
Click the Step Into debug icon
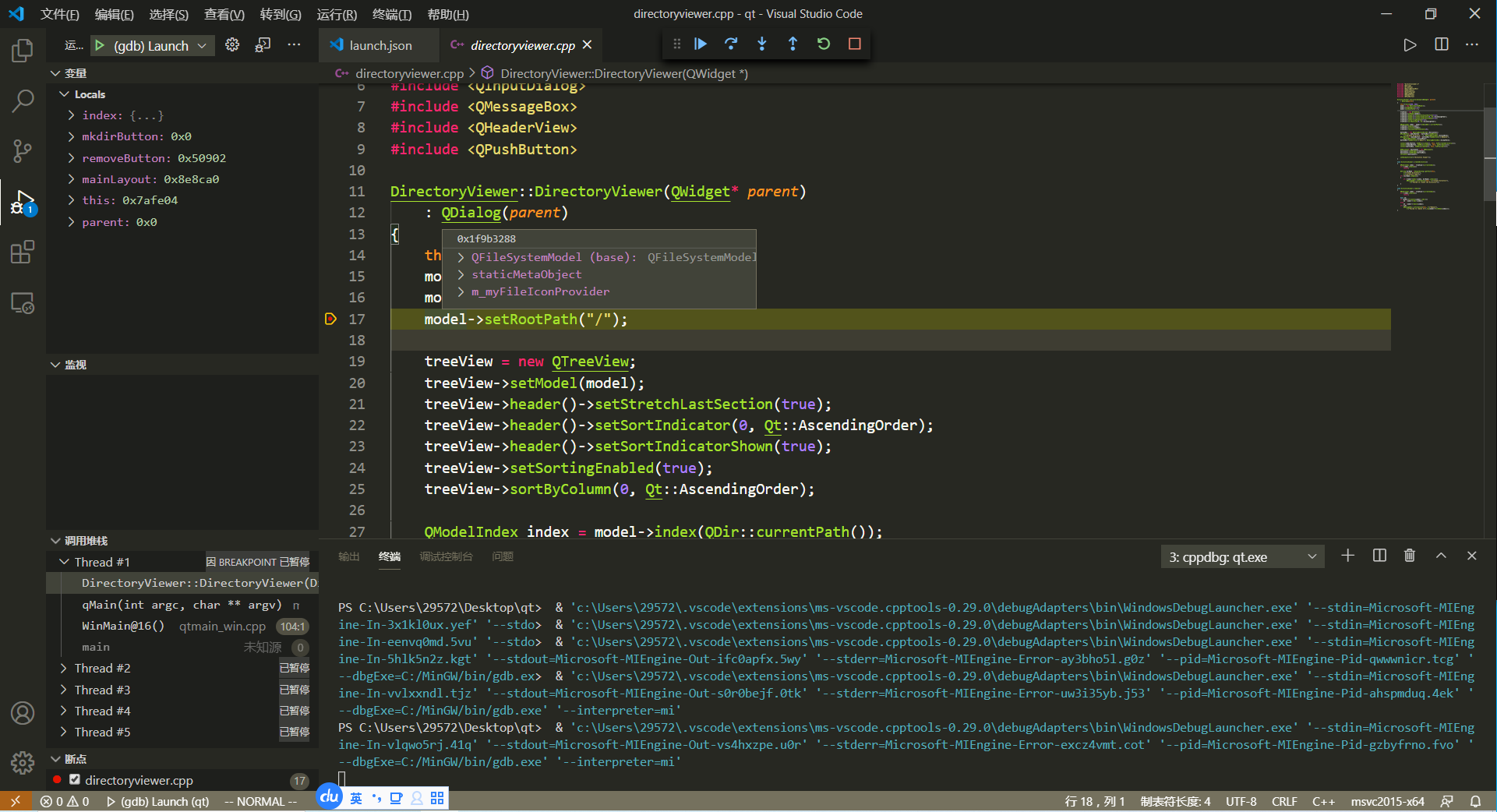pyautogui.click(x=761, y=44)
